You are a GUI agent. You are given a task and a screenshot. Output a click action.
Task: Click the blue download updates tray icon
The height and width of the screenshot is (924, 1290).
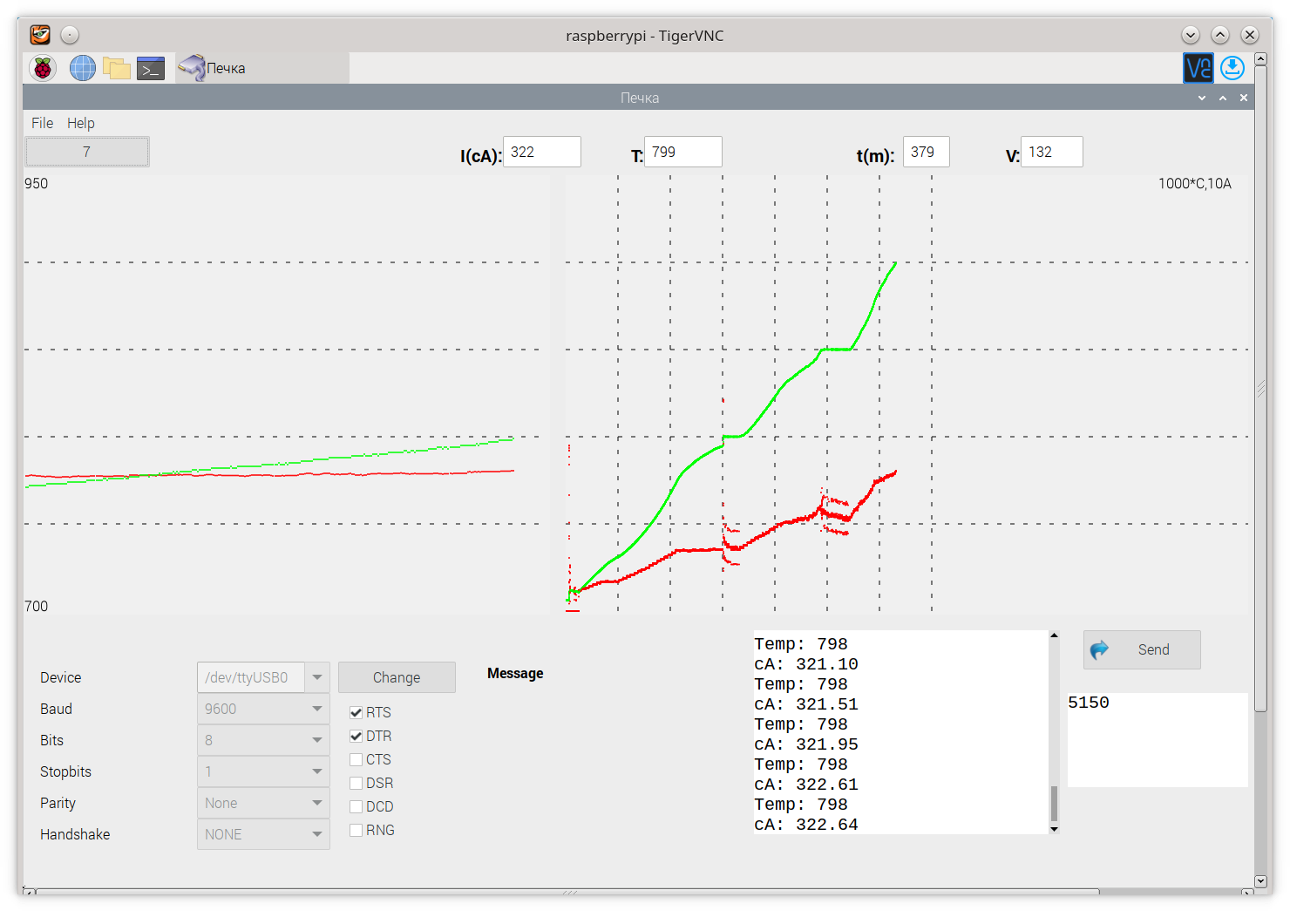pyautogui.click(x=1232, y=68)
